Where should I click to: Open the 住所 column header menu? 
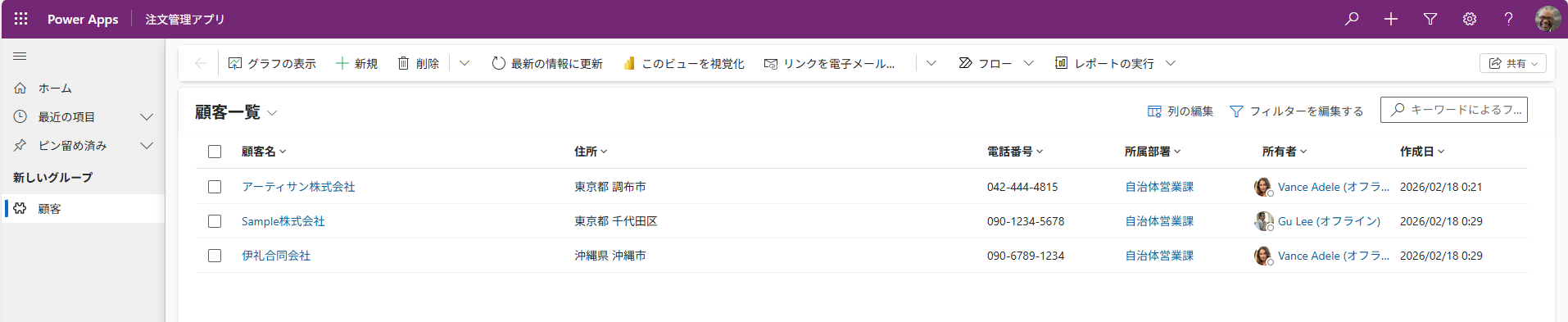(x=591, y=152)
